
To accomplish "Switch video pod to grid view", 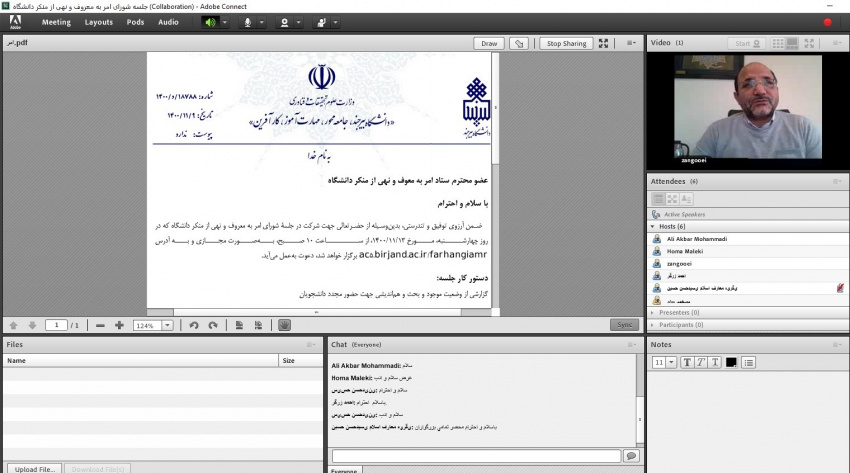I will (x=778, y=43).
